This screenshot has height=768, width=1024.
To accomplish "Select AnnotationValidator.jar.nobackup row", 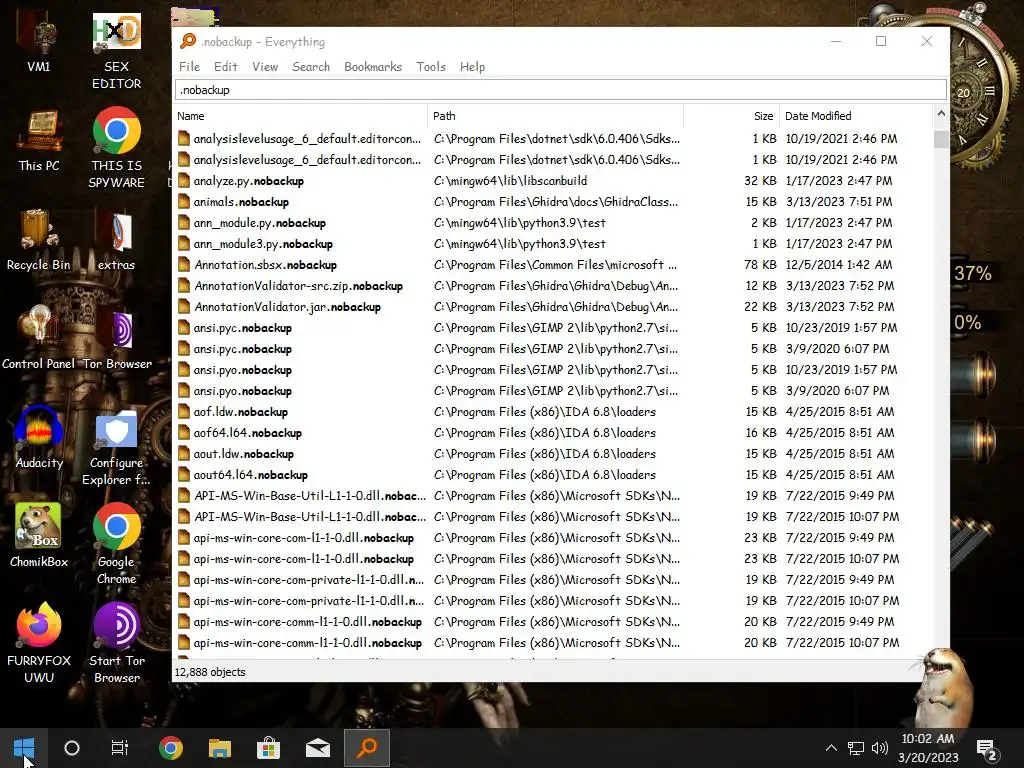I will pos(553,307).
